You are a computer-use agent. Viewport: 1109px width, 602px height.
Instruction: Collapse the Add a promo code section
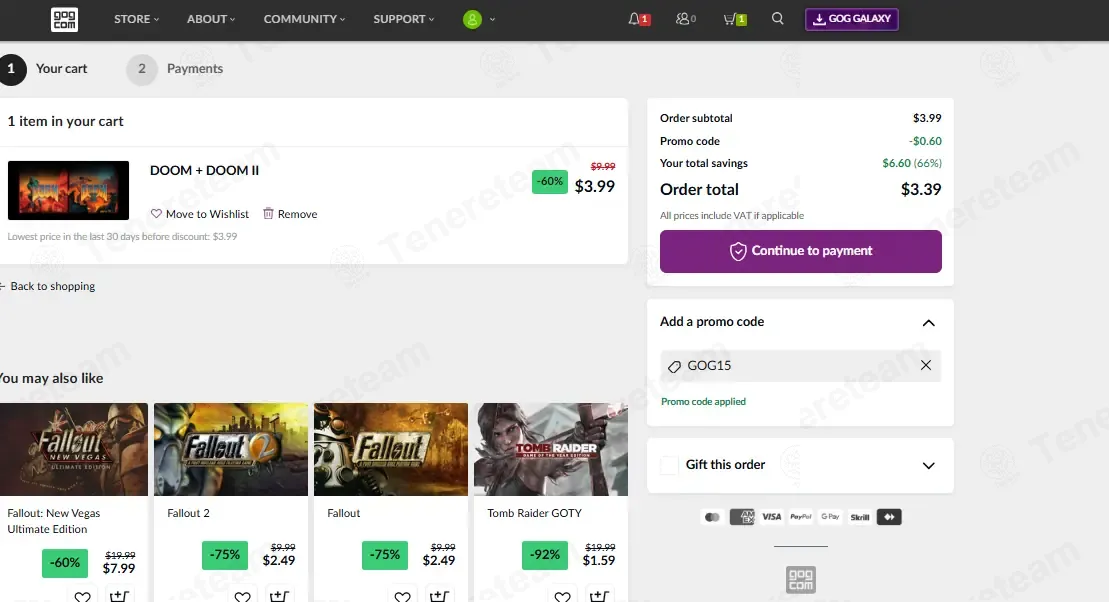click(929, 323)
